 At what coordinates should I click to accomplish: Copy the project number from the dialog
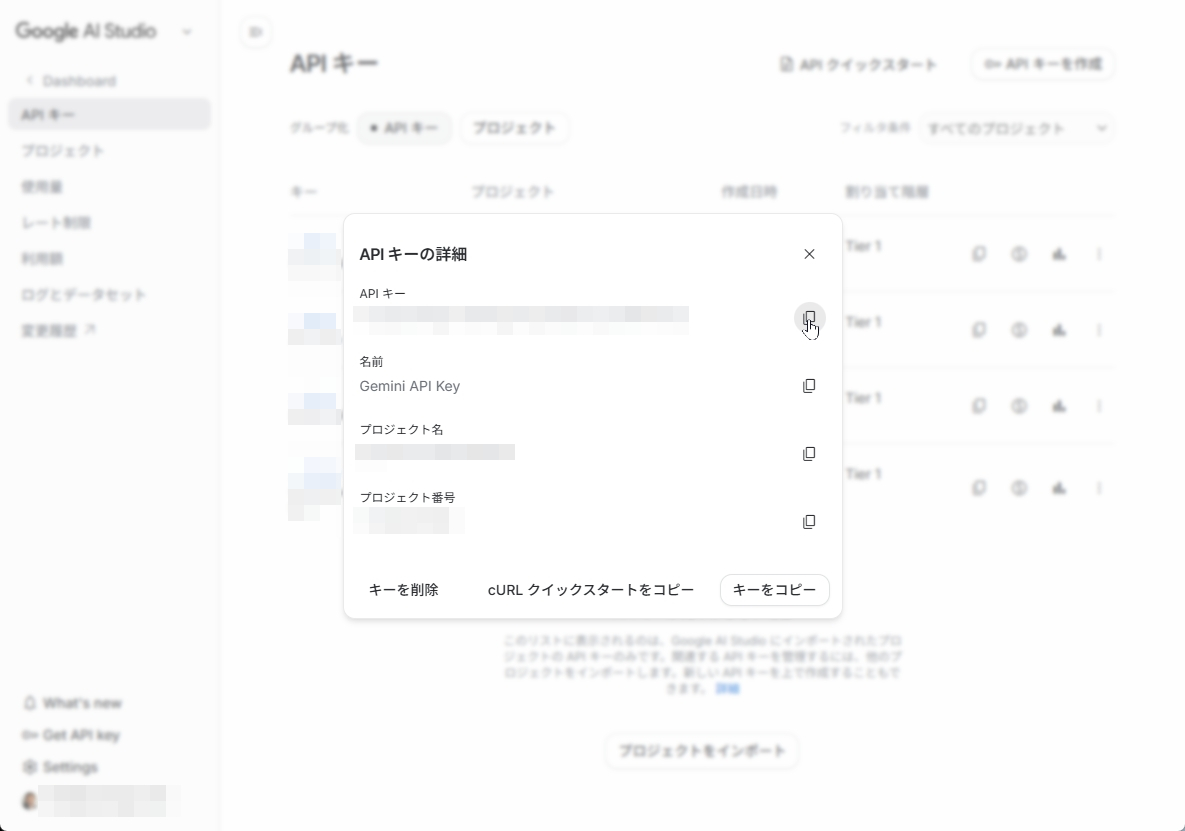809,521
